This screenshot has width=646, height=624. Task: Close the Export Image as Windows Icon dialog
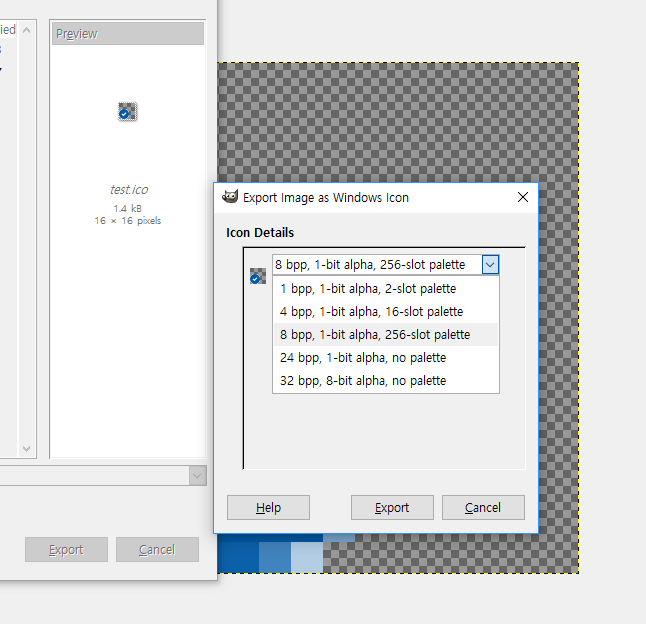[x=522, y=197]
